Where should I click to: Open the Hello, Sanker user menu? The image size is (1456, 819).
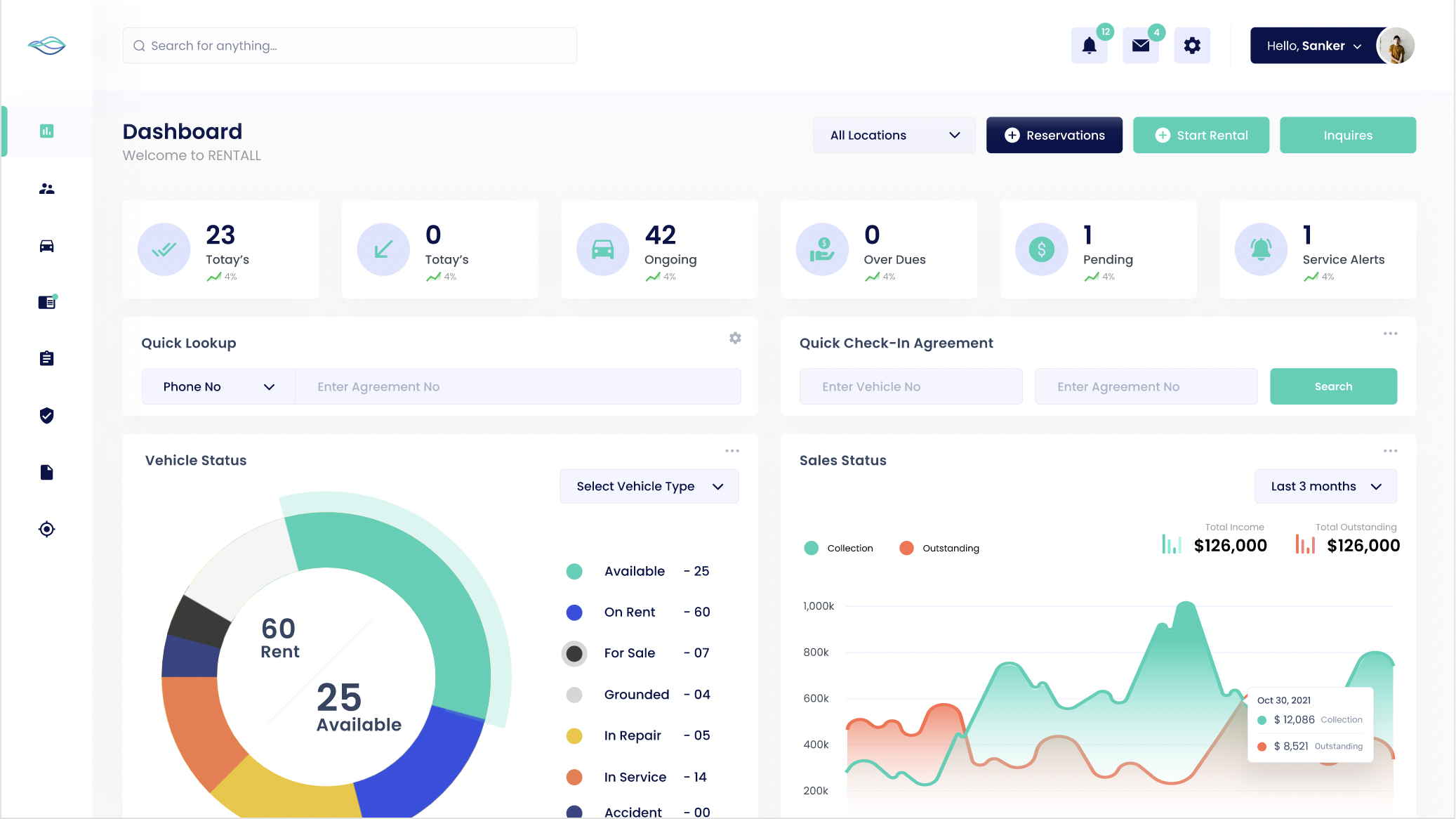point(1313,46)
